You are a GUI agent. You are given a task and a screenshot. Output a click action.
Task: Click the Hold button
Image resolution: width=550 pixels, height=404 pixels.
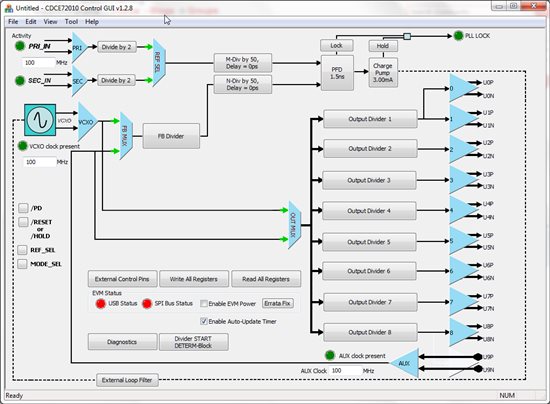point(383,46)
